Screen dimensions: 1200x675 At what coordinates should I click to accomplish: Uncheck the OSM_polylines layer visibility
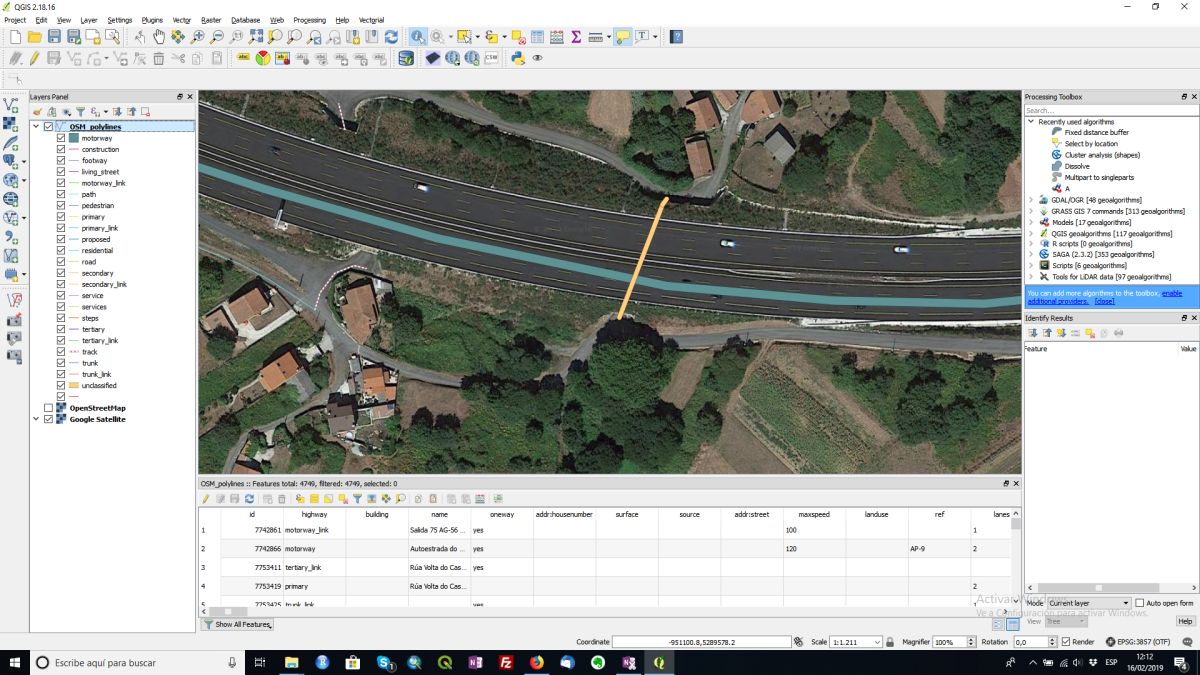pyautogui.click(x=48, y=127)
